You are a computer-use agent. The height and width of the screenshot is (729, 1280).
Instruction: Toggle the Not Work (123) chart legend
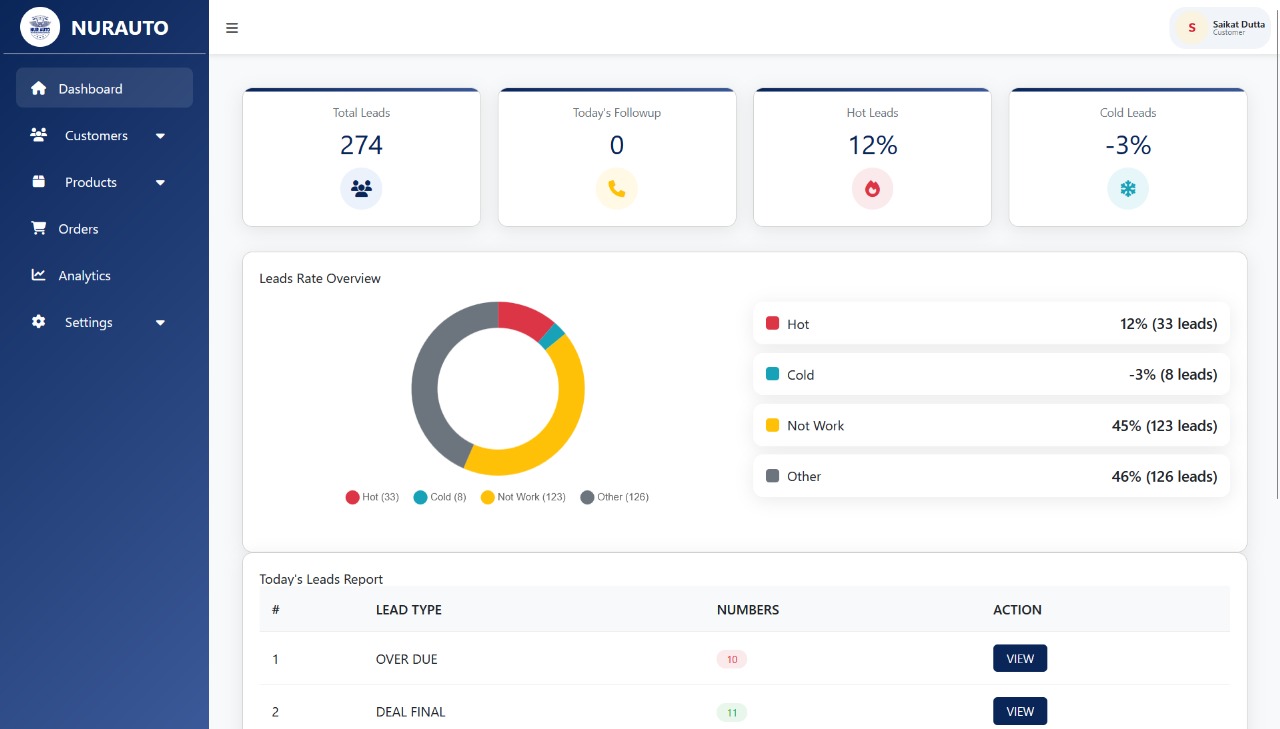[x=523, y=497]
